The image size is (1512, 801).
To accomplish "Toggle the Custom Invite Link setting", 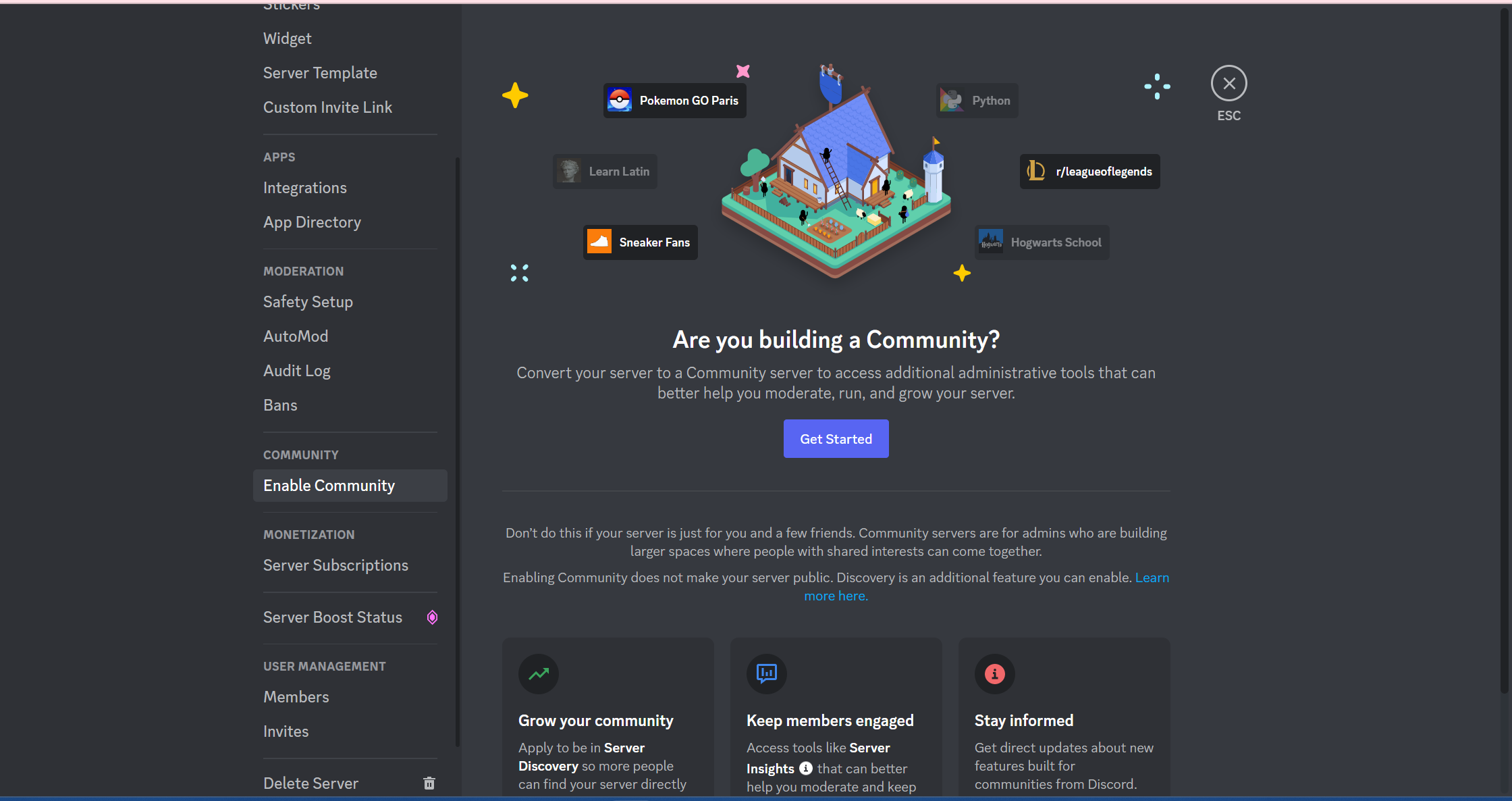I will pyautogui.click(x=326, y=107).
